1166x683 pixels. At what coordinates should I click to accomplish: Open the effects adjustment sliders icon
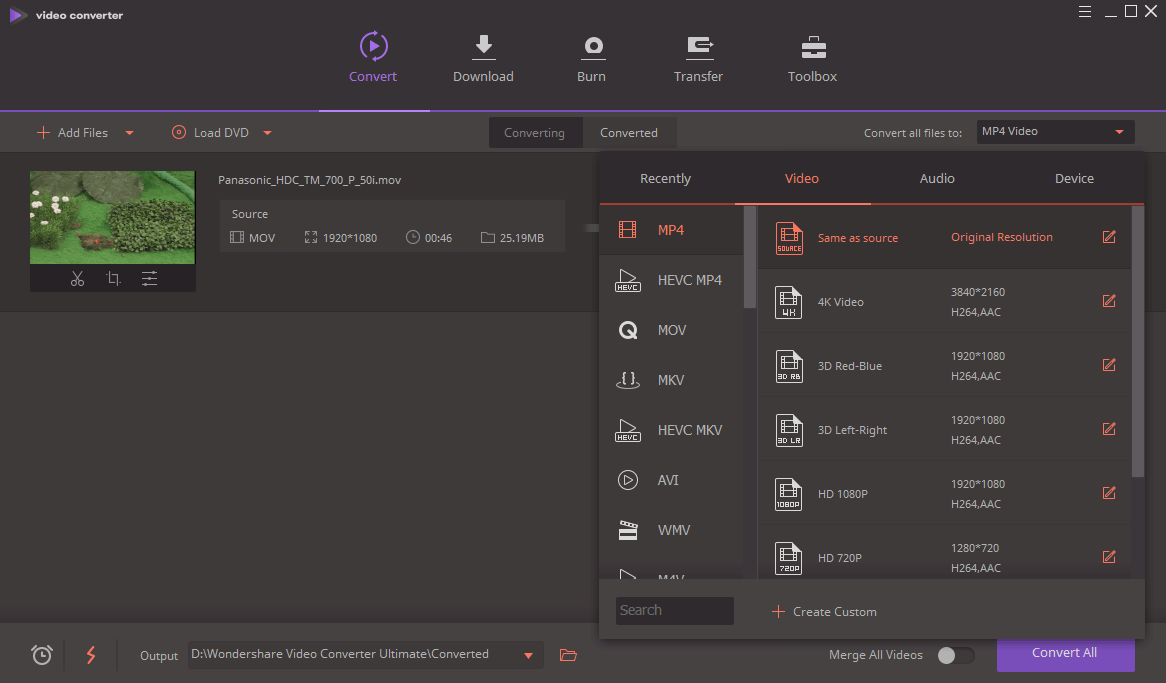(149, 279)
